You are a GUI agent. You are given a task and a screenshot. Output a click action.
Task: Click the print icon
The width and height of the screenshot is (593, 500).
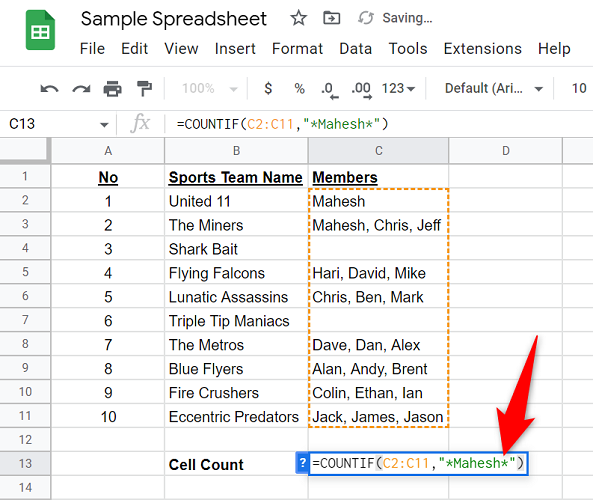coord(112,89)
